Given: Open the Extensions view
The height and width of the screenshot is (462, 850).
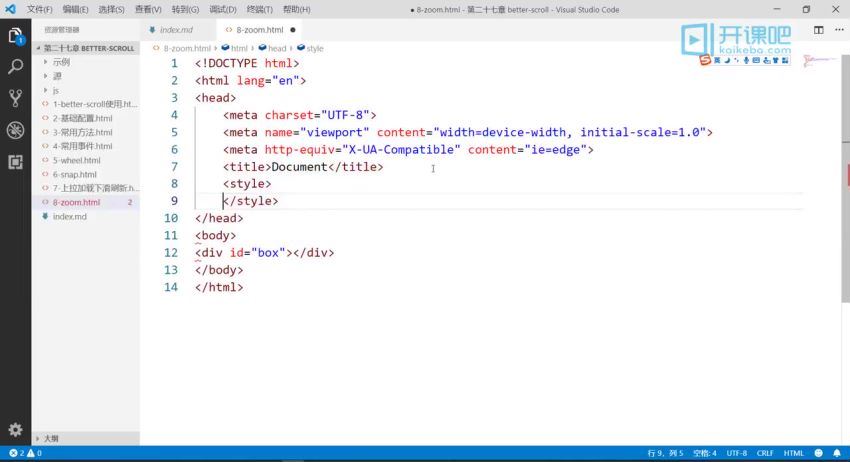Looking at the screenshot, I should pos(15,162).
